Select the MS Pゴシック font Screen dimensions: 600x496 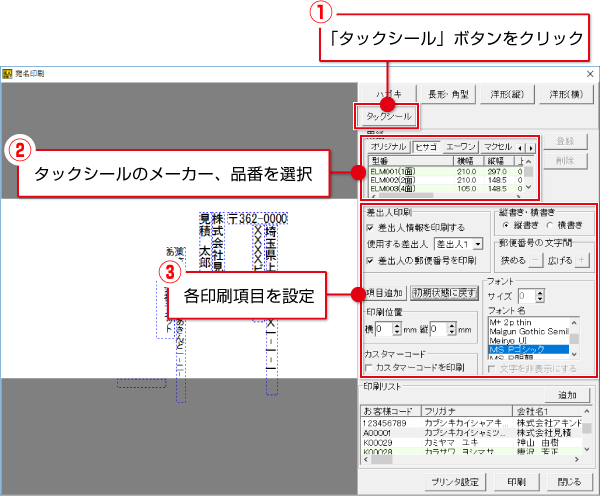528,349
